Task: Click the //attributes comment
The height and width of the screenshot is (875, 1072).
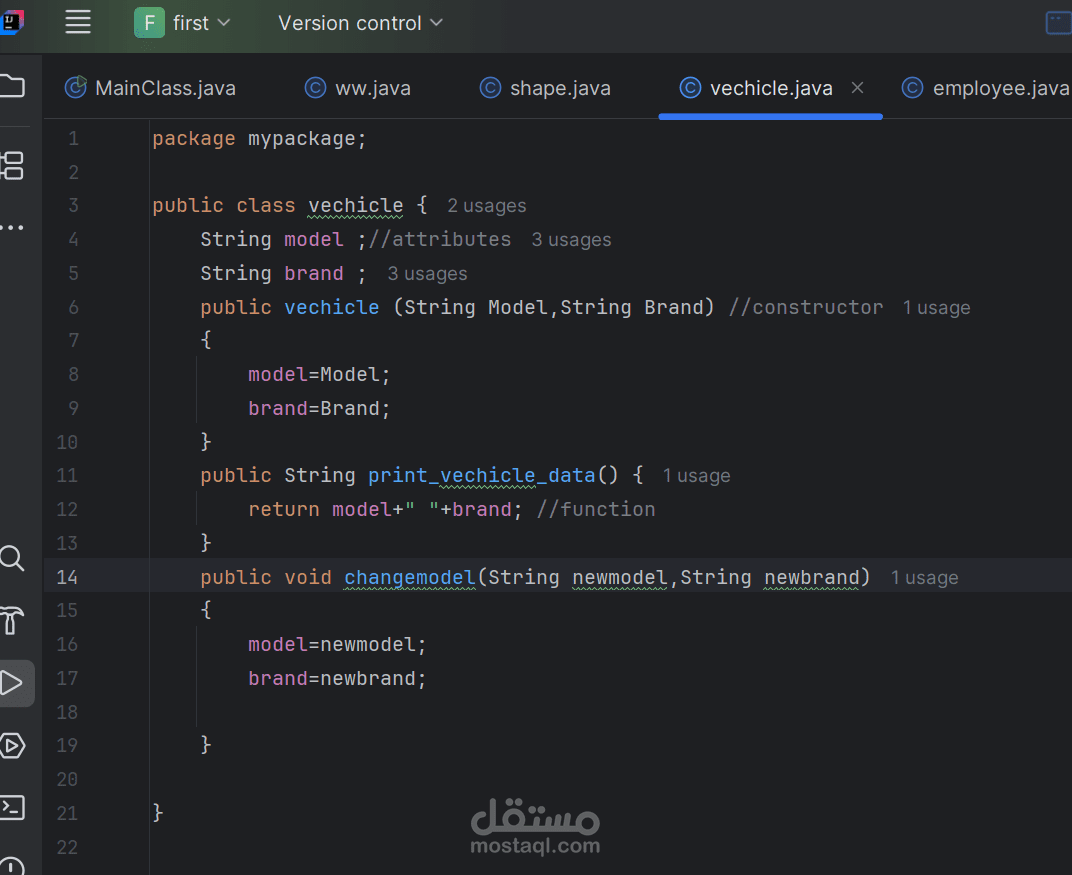Action: (x=440, y=239)
